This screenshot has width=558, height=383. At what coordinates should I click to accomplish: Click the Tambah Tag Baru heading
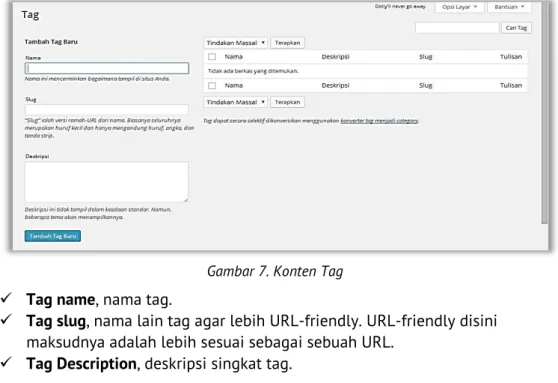[x=51, y=42]
